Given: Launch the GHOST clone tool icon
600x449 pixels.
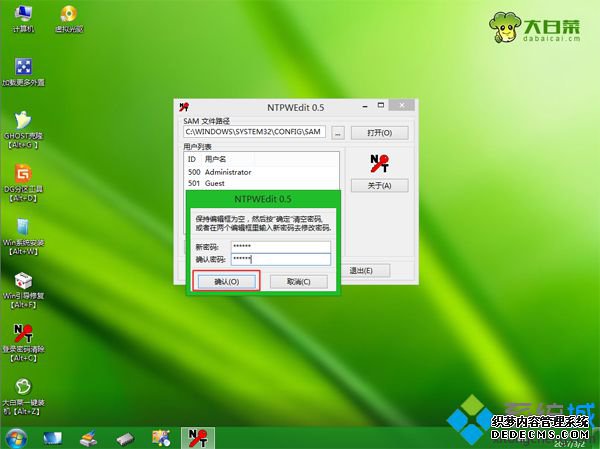Looking at the screenshot, I should [x=23, y=129].
